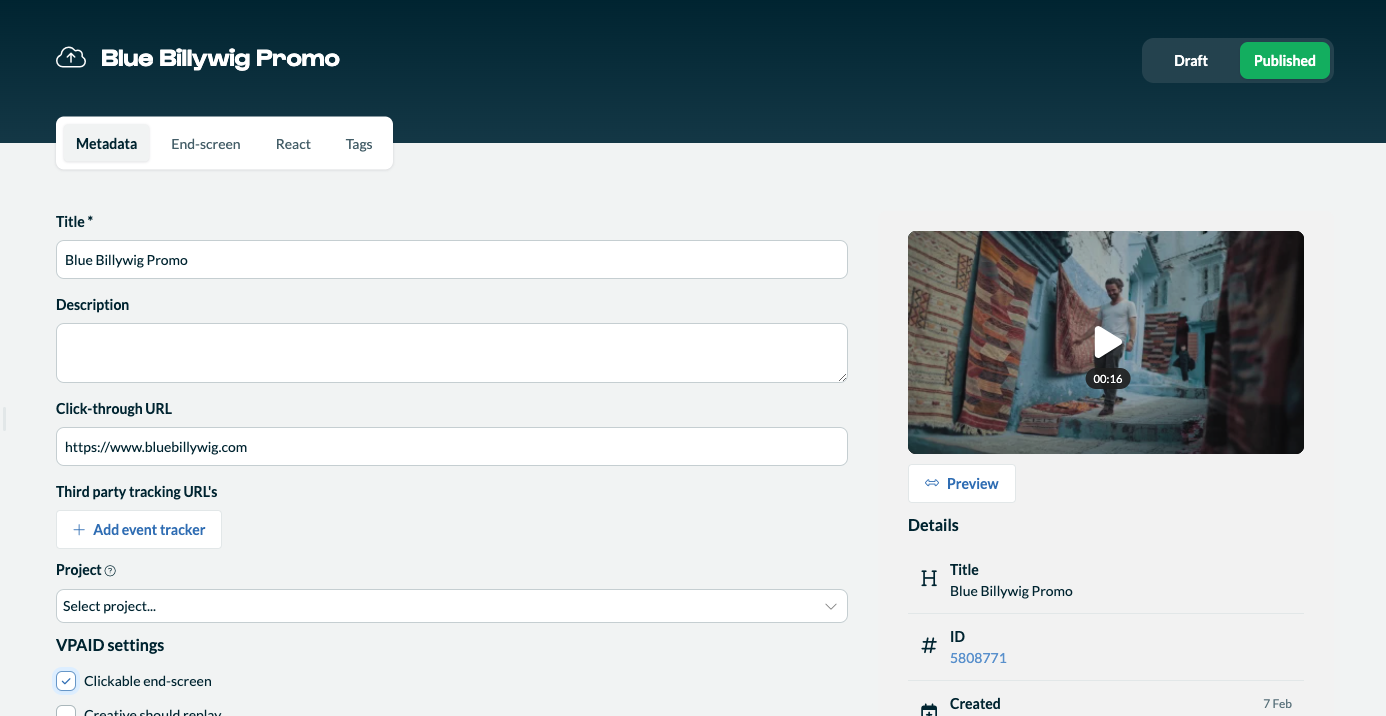The height and width of the screenshot is (716, 1386).
Task: Click the Preview button
Action: coord(962,484)
